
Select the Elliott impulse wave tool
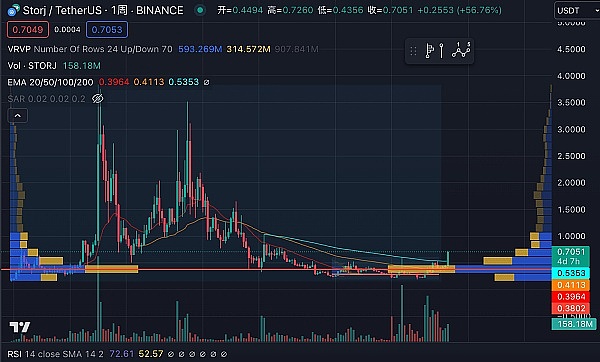pos(461,51)
